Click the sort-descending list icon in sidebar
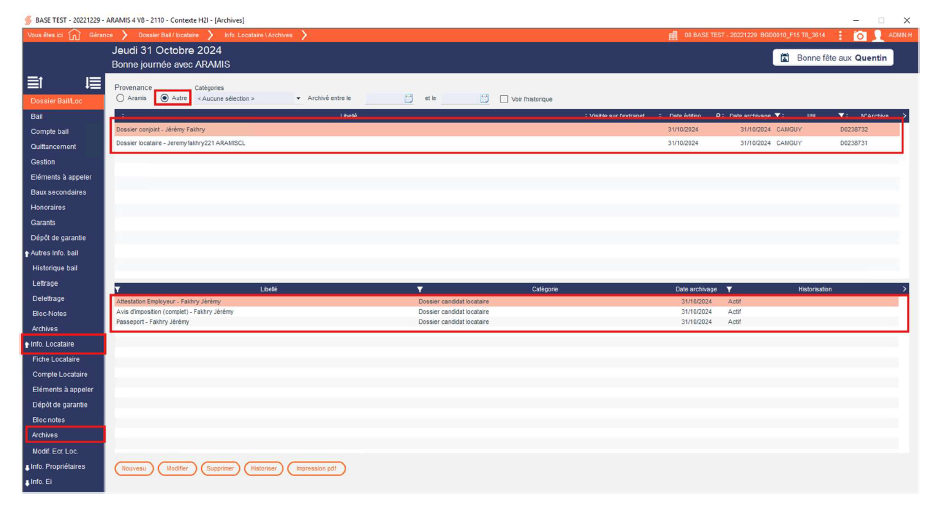The width and height of the screenshot is (945, 507). pos(93,83)
